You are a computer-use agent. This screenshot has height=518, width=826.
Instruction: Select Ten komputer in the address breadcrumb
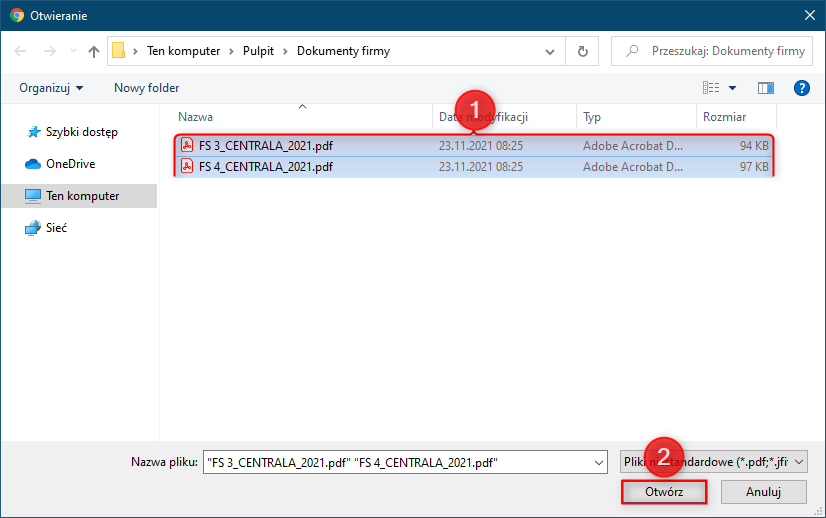[183, 51]
